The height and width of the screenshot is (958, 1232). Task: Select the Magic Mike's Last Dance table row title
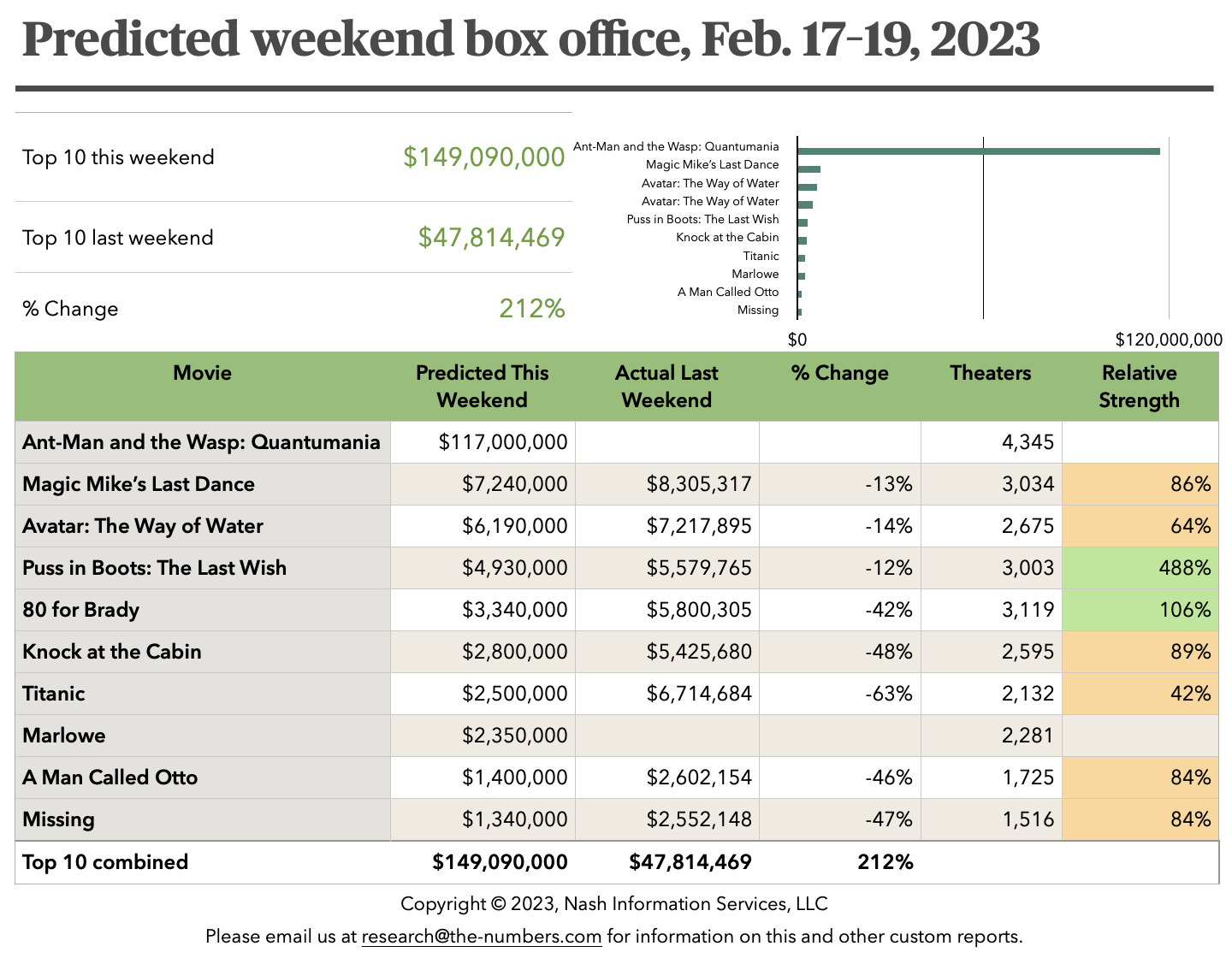[x=139, y=484]
